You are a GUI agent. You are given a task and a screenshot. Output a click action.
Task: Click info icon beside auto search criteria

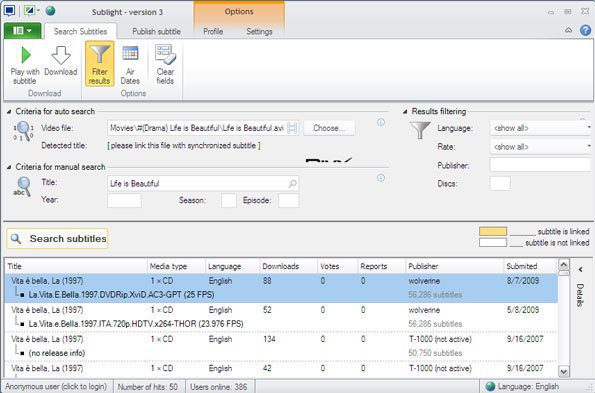tap(381, 122)
